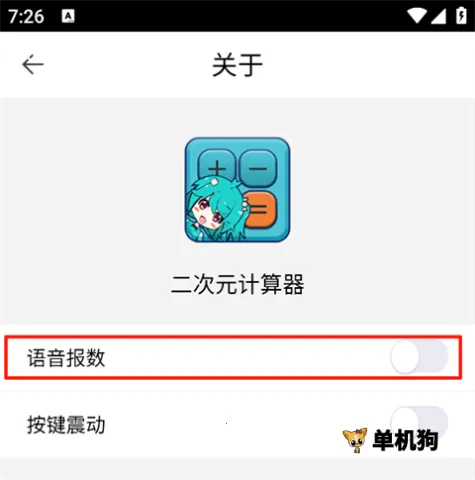
Task: Select the 语音报数 label text
Action: coord(66,358)
